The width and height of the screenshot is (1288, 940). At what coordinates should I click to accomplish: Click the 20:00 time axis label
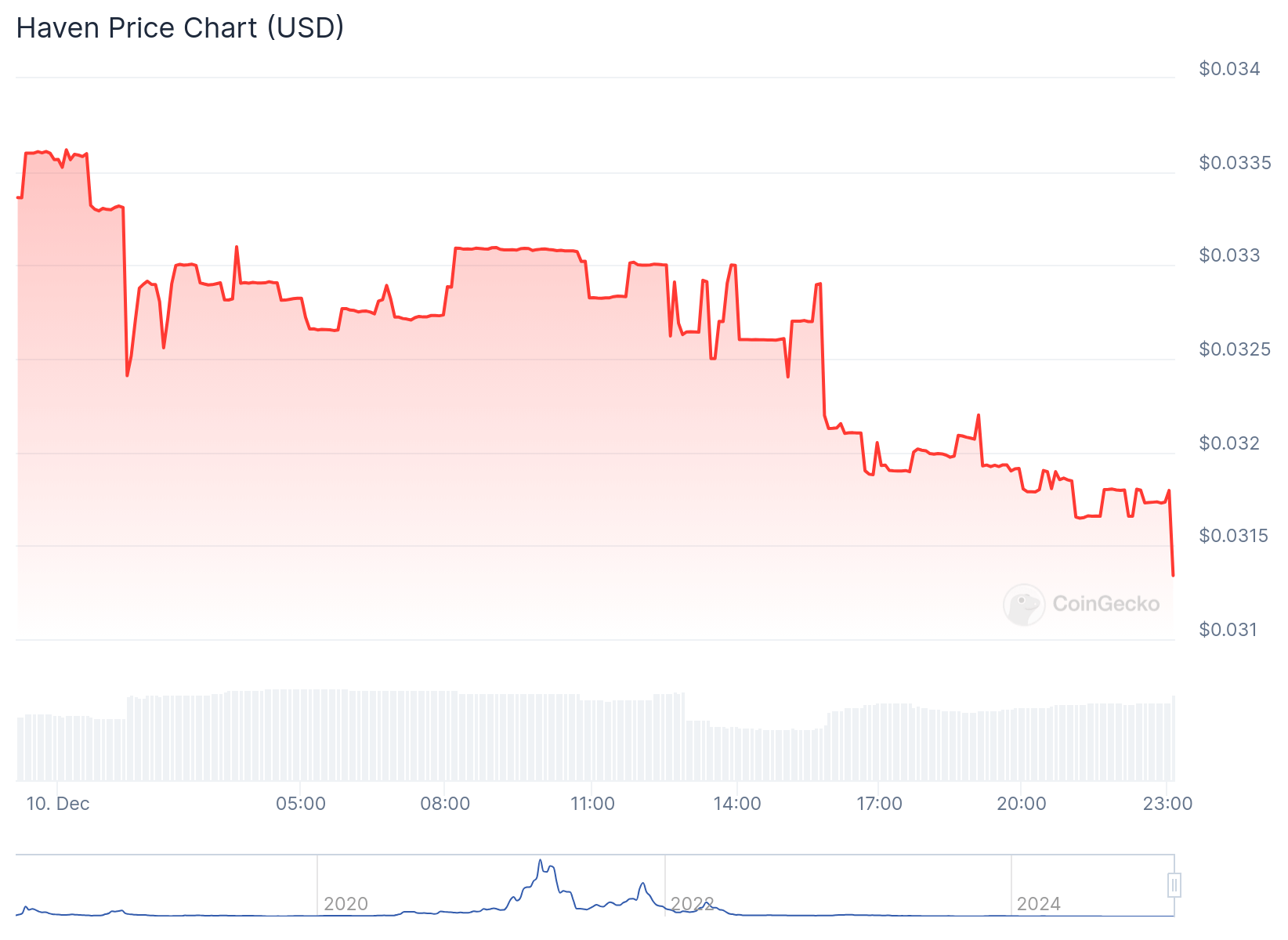(1021, 804)
